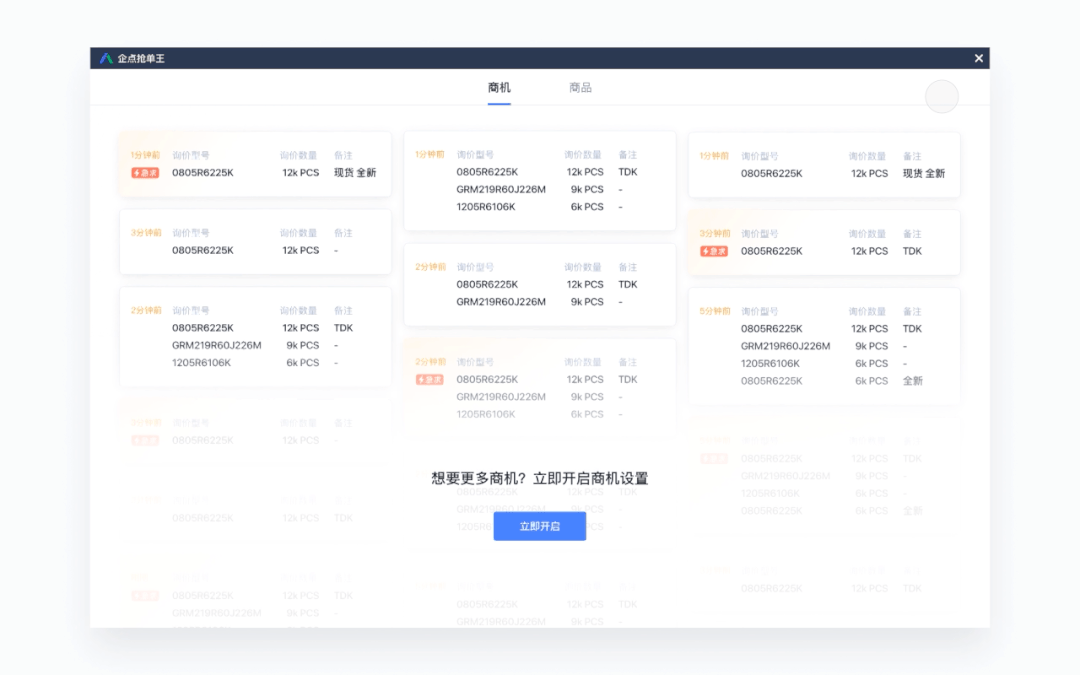Click 现货 全新 remark on the 急求 1分钟前 card

(355, 173)
